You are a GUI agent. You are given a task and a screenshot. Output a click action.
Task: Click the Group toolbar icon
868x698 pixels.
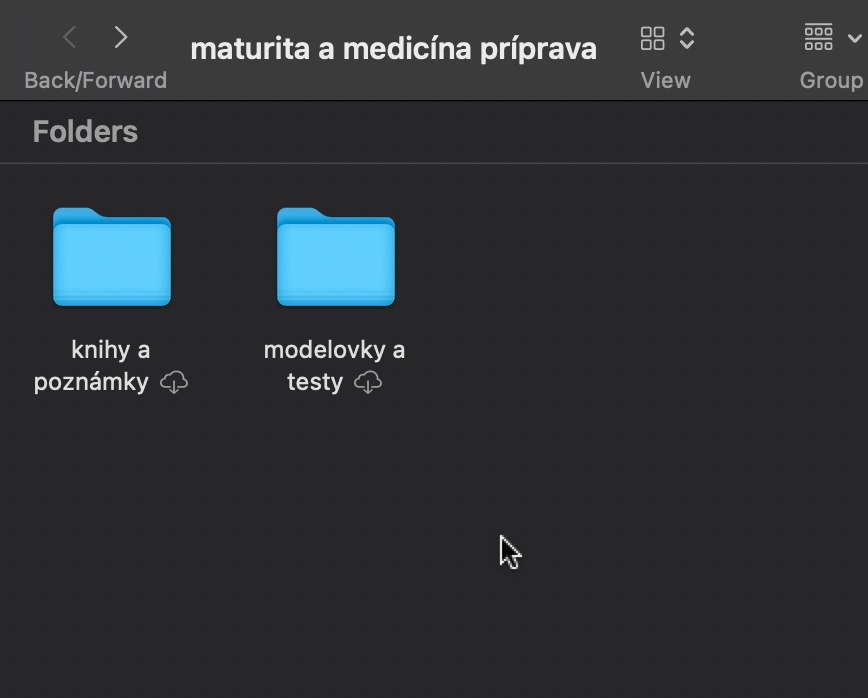pos(818,36)
